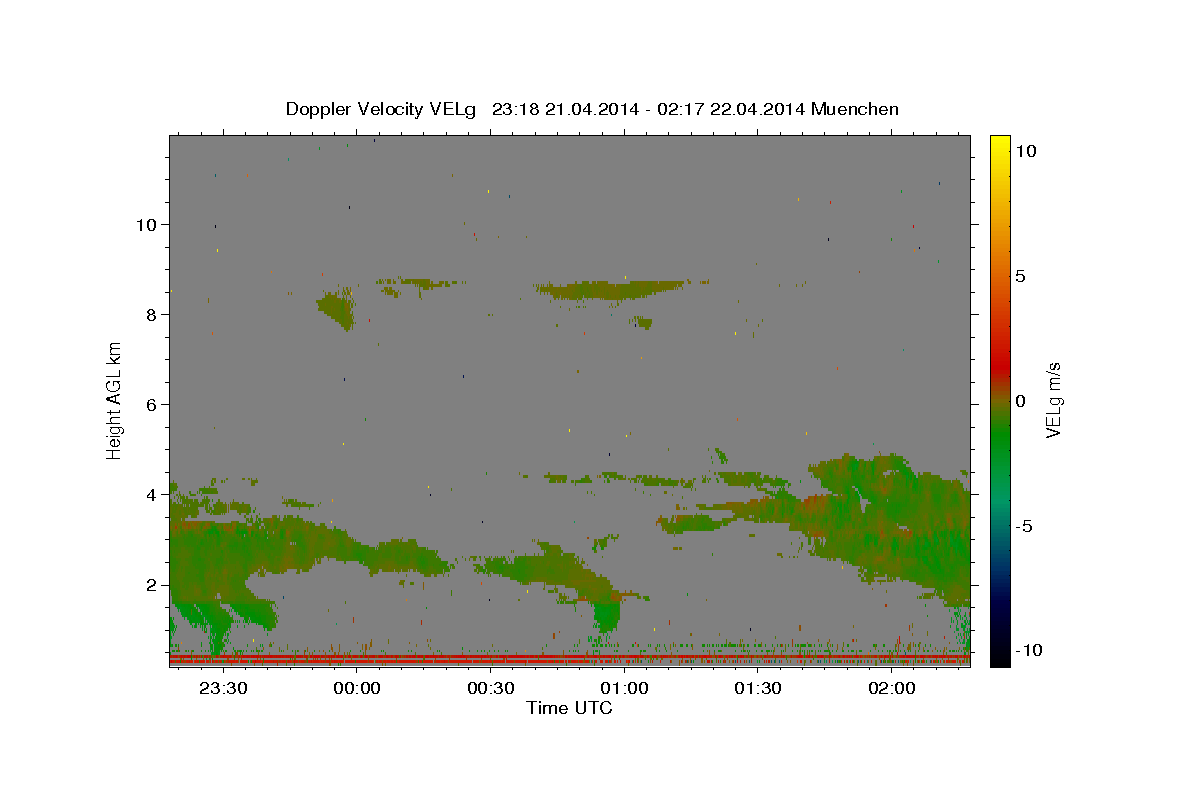This screenshot has width=1200, height=800.
Task: Click the 'Muenchen' location in the title
Action: click(855, 109)
